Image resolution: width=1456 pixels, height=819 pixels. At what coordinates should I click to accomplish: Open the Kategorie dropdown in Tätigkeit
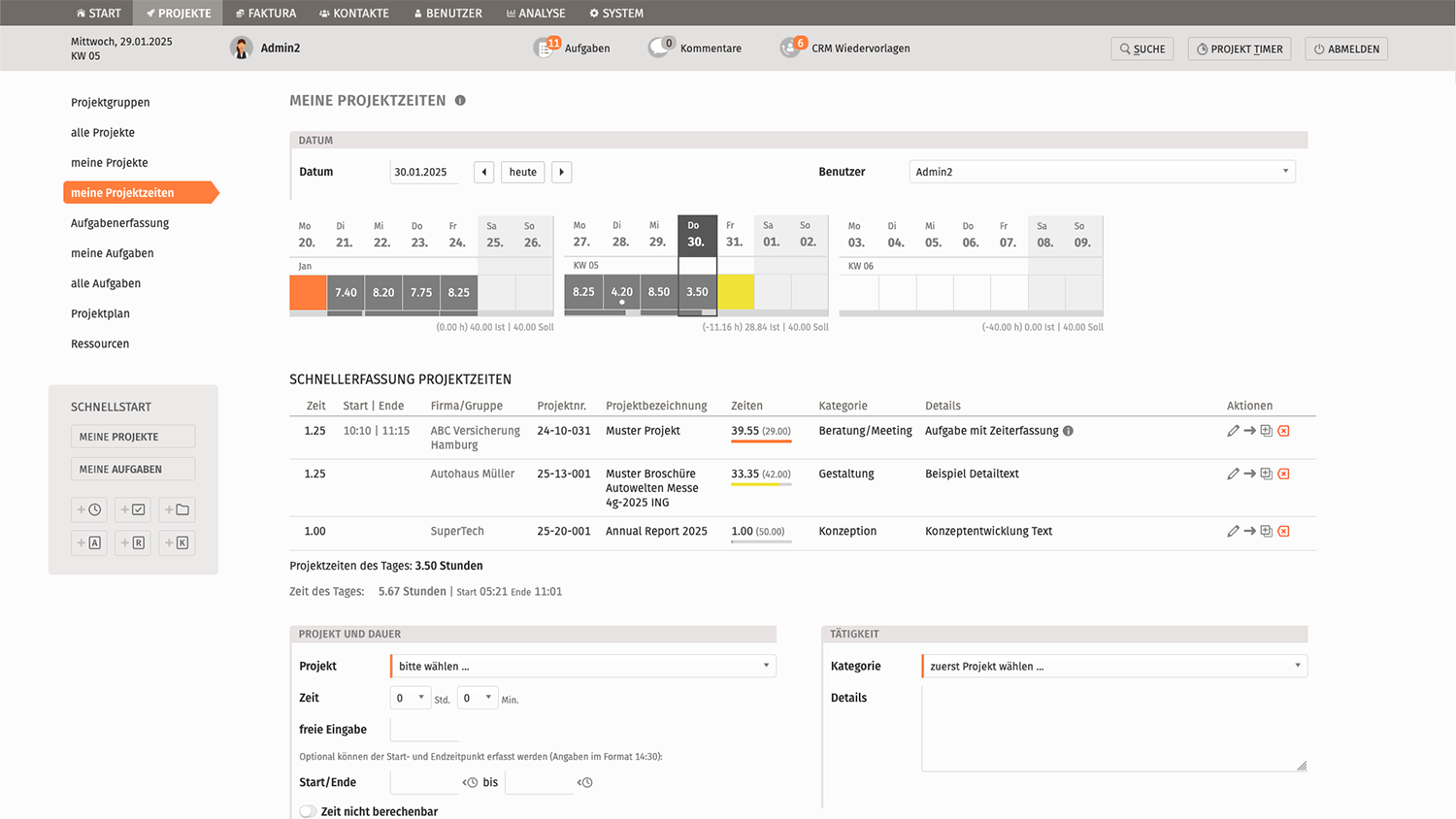pos(1113,667)
